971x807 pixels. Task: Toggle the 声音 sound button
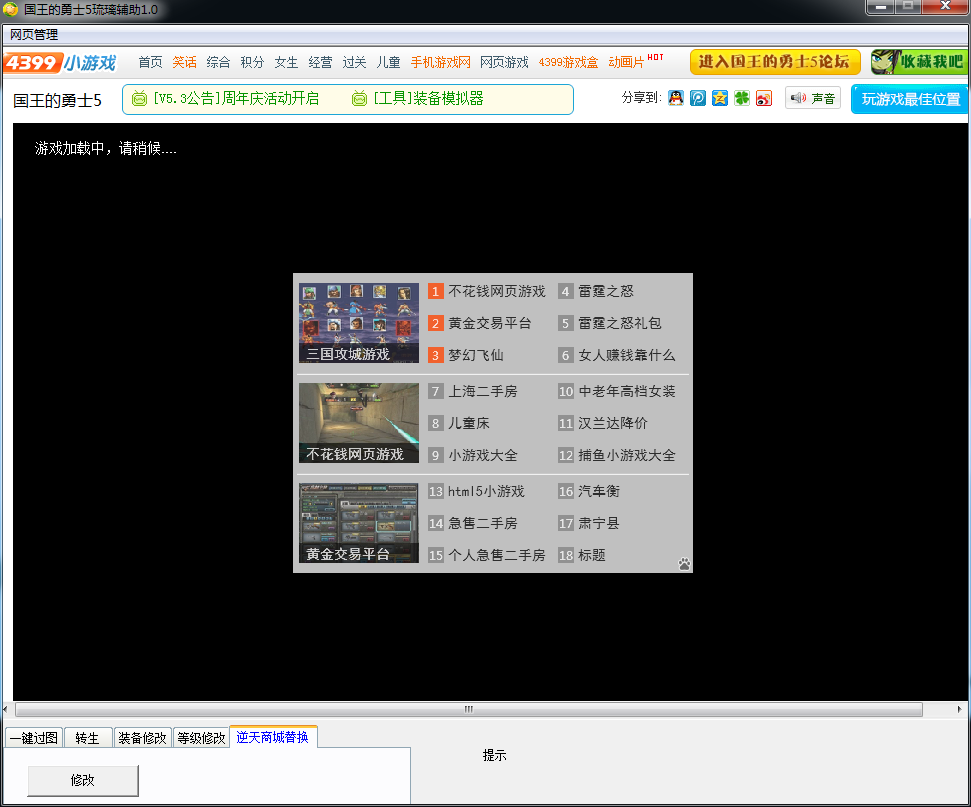pos(812,98)
